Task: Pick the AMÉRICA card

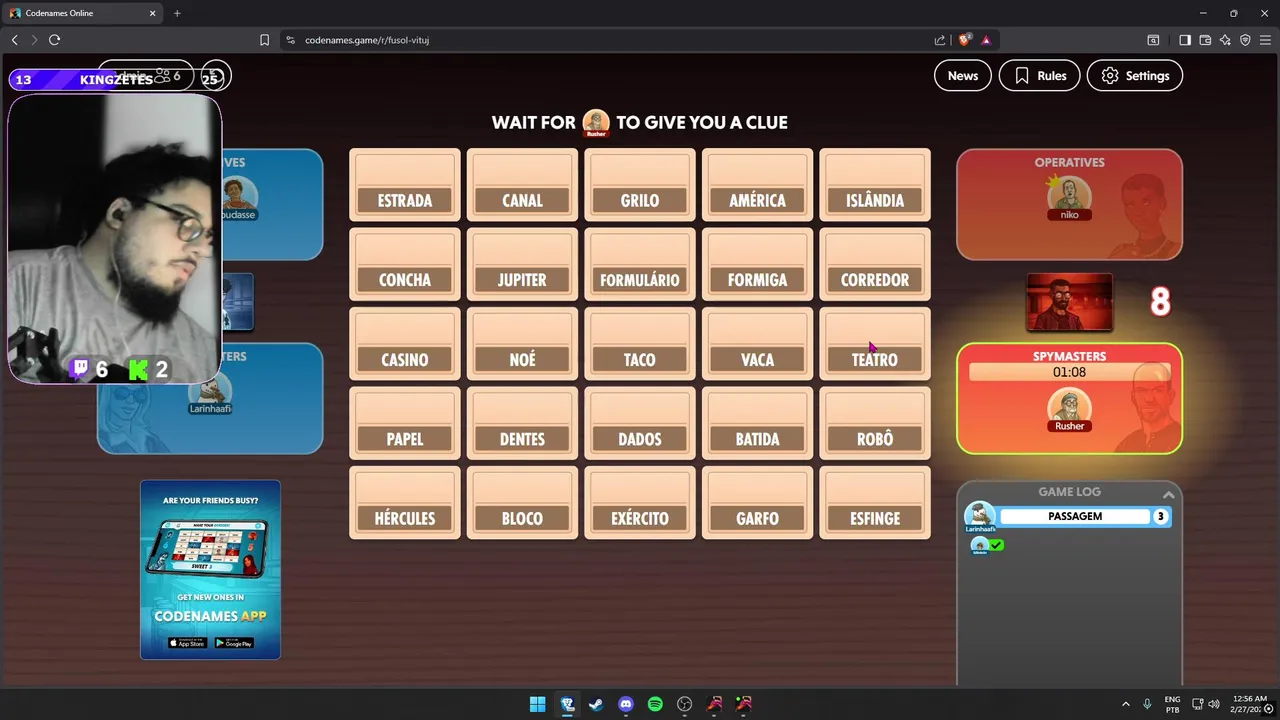Action: point(757,185)
